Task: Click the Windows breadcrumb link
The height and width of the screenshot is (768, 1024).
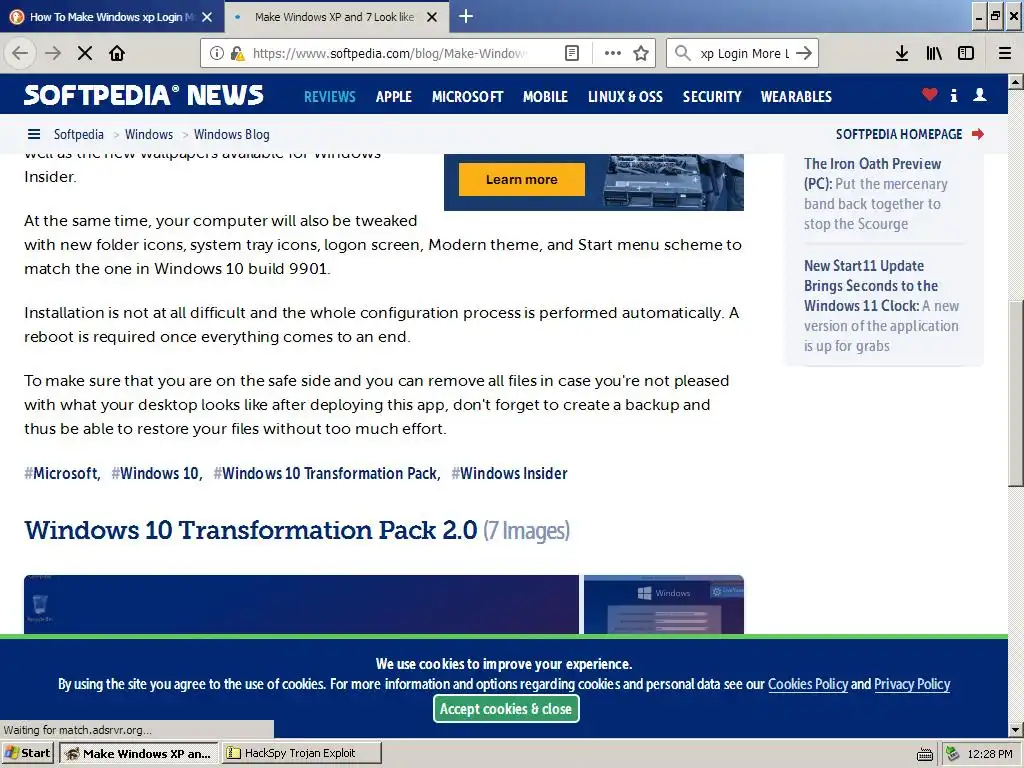Action: (149, 134)
